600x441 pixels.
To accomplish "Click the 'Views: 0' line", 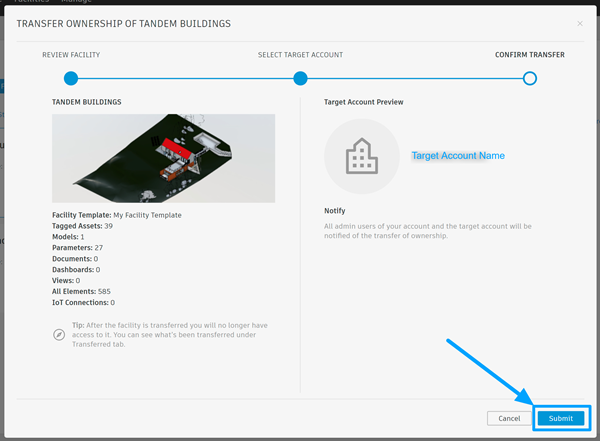I will point(66,281).
